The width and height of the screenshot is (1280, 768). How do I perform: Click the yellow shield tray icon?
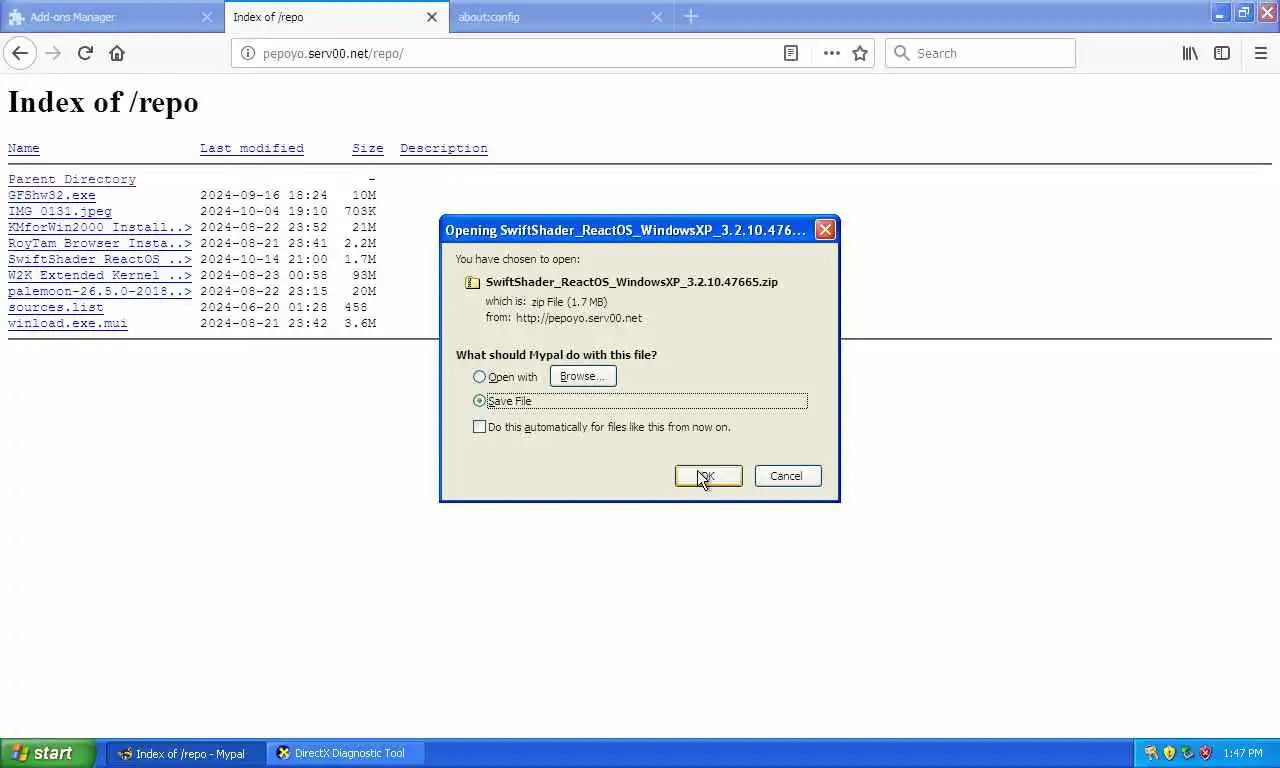click(1169, 753)
